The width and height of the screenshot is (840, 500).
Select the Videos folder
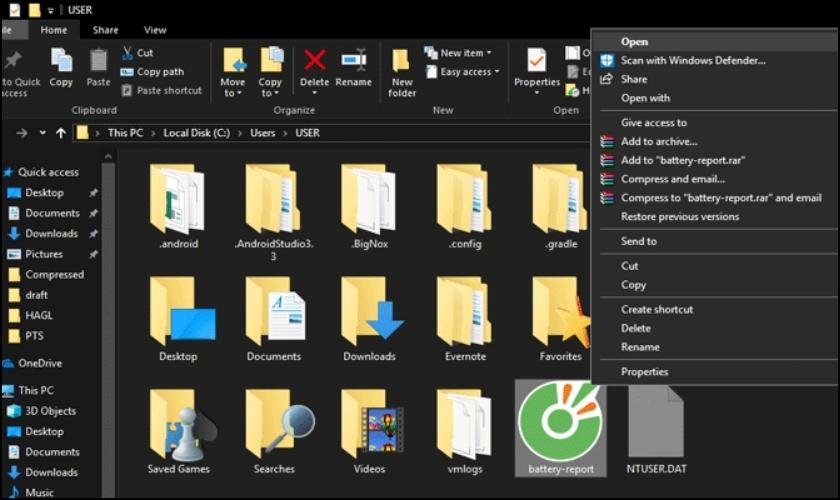(x=370, y=432)
